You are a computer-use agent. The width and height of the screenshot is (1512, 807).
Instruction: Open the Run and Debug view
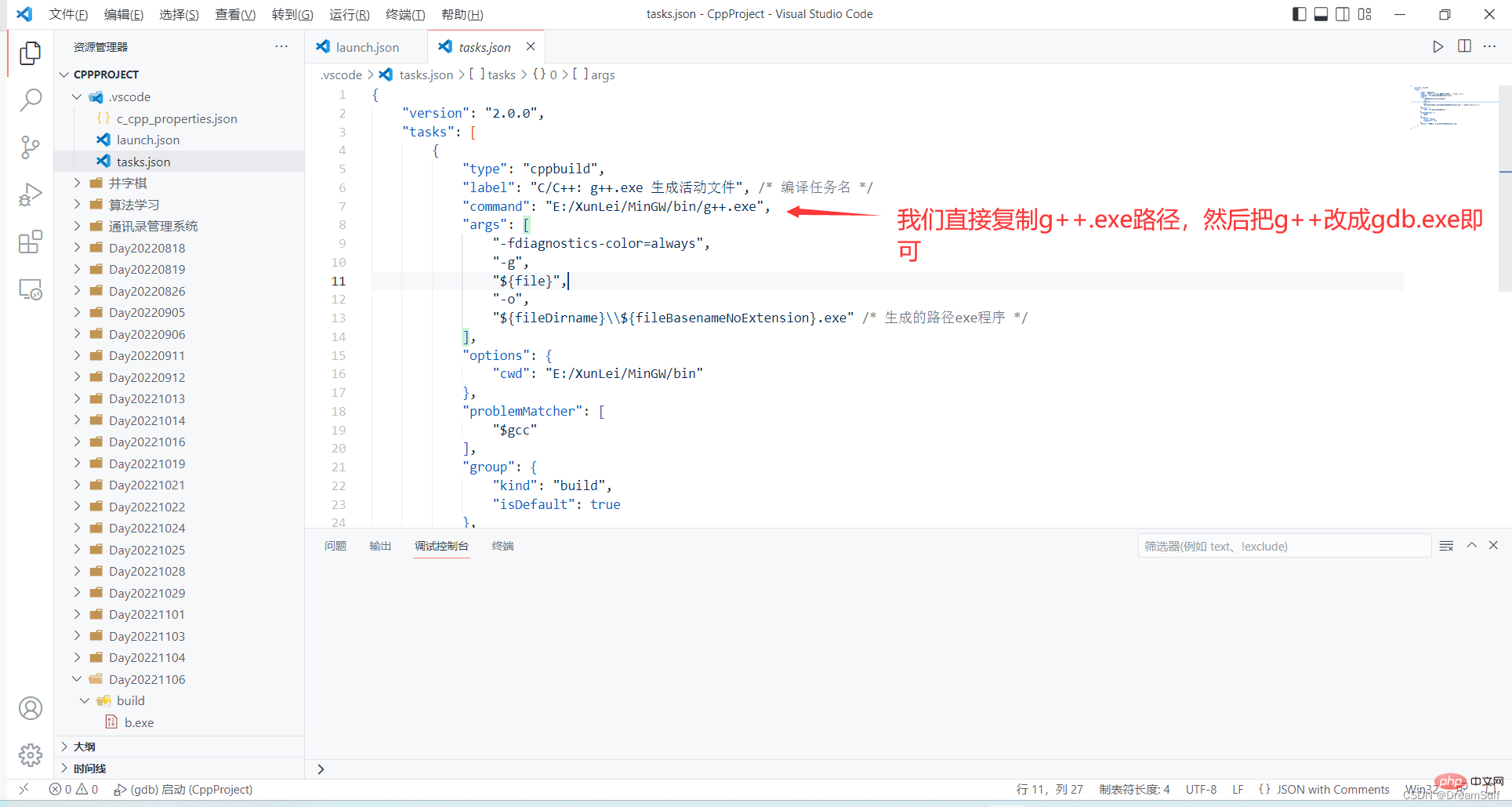click(x=30, y=194)
